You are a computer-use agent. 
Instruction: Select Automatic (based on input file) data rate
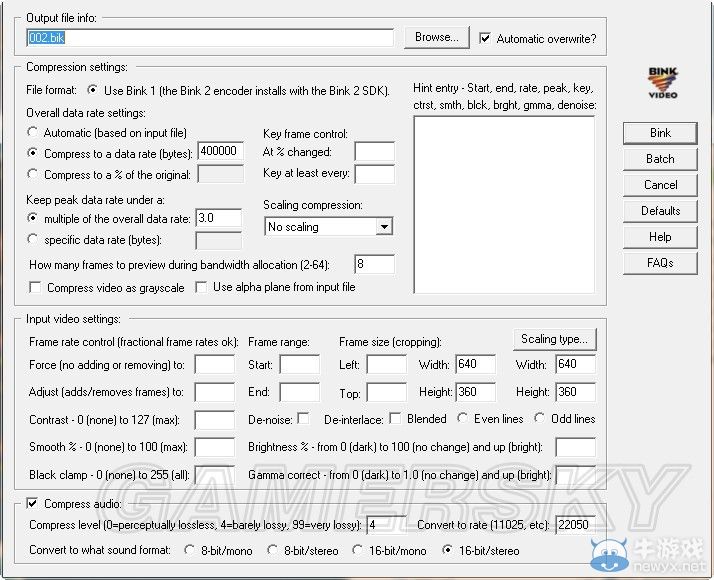pos(34,132)
